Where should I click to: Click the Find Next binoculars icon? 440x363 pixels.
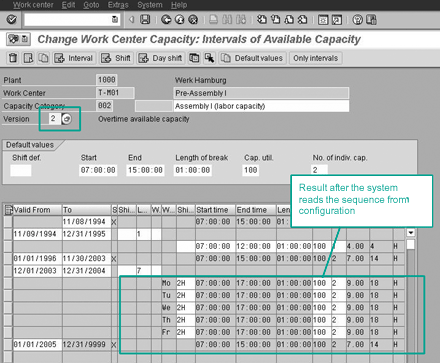tap(241, 20)
